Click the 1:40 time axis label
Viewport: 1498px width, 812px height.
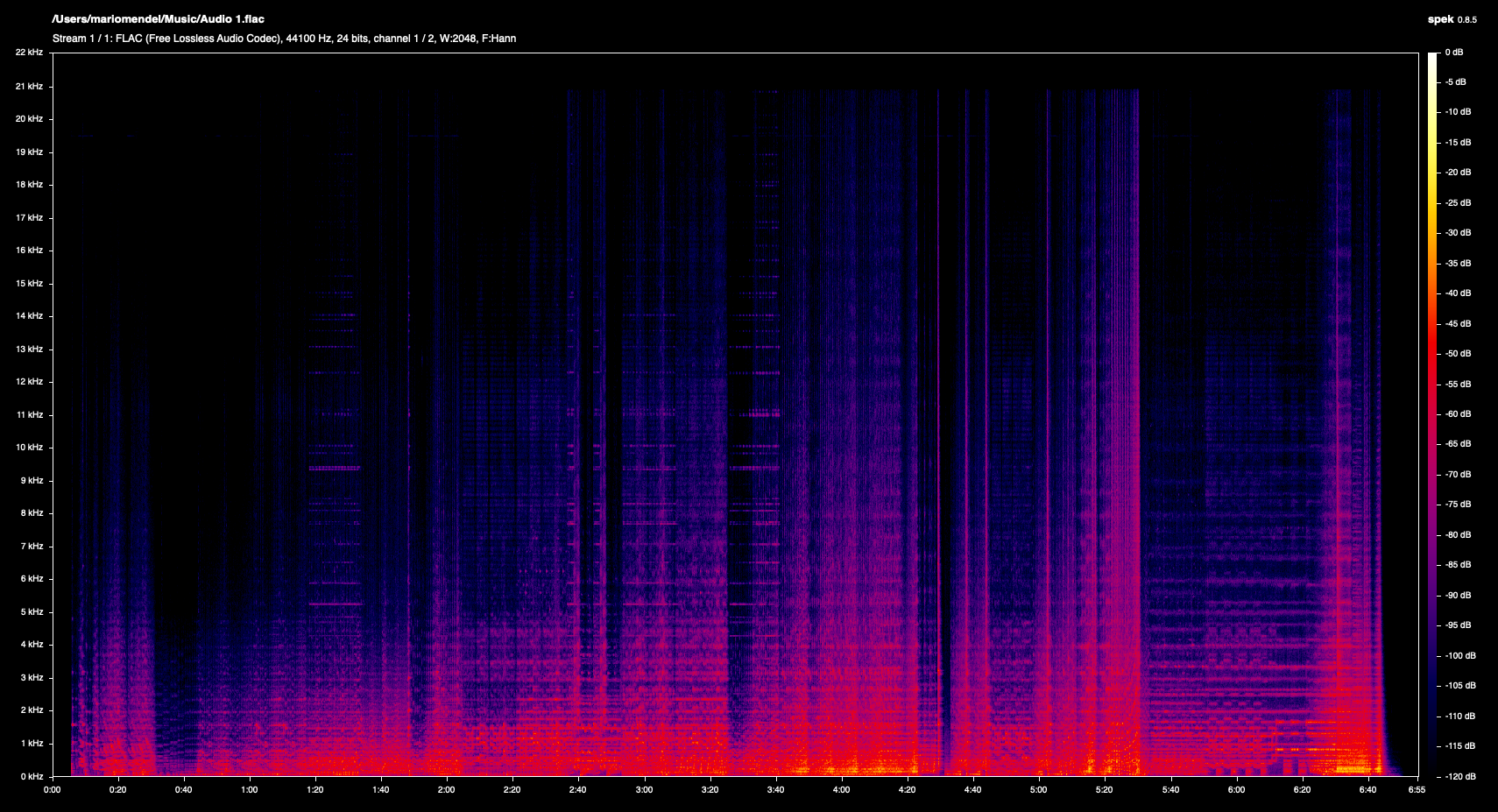point(381,790)
